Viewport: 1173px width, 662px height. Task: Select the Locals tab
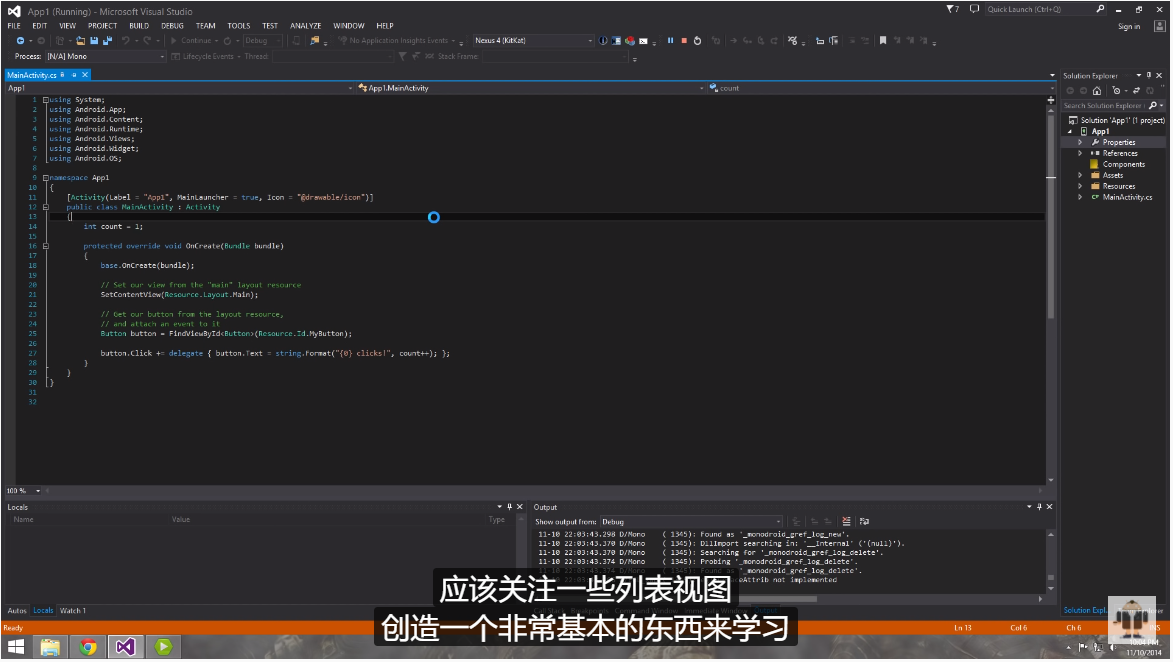tap(43, 610)
